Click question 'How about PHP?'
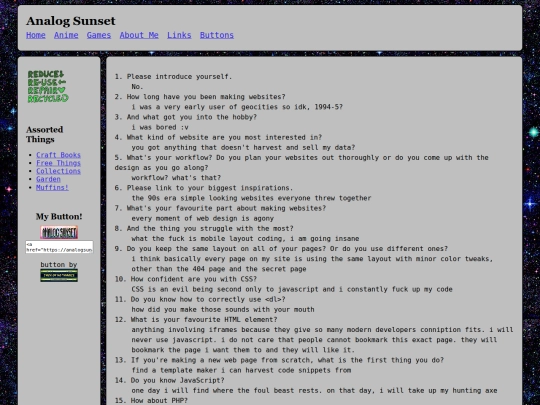The width and height of the screenshot is (540, 405). [159, 401]
